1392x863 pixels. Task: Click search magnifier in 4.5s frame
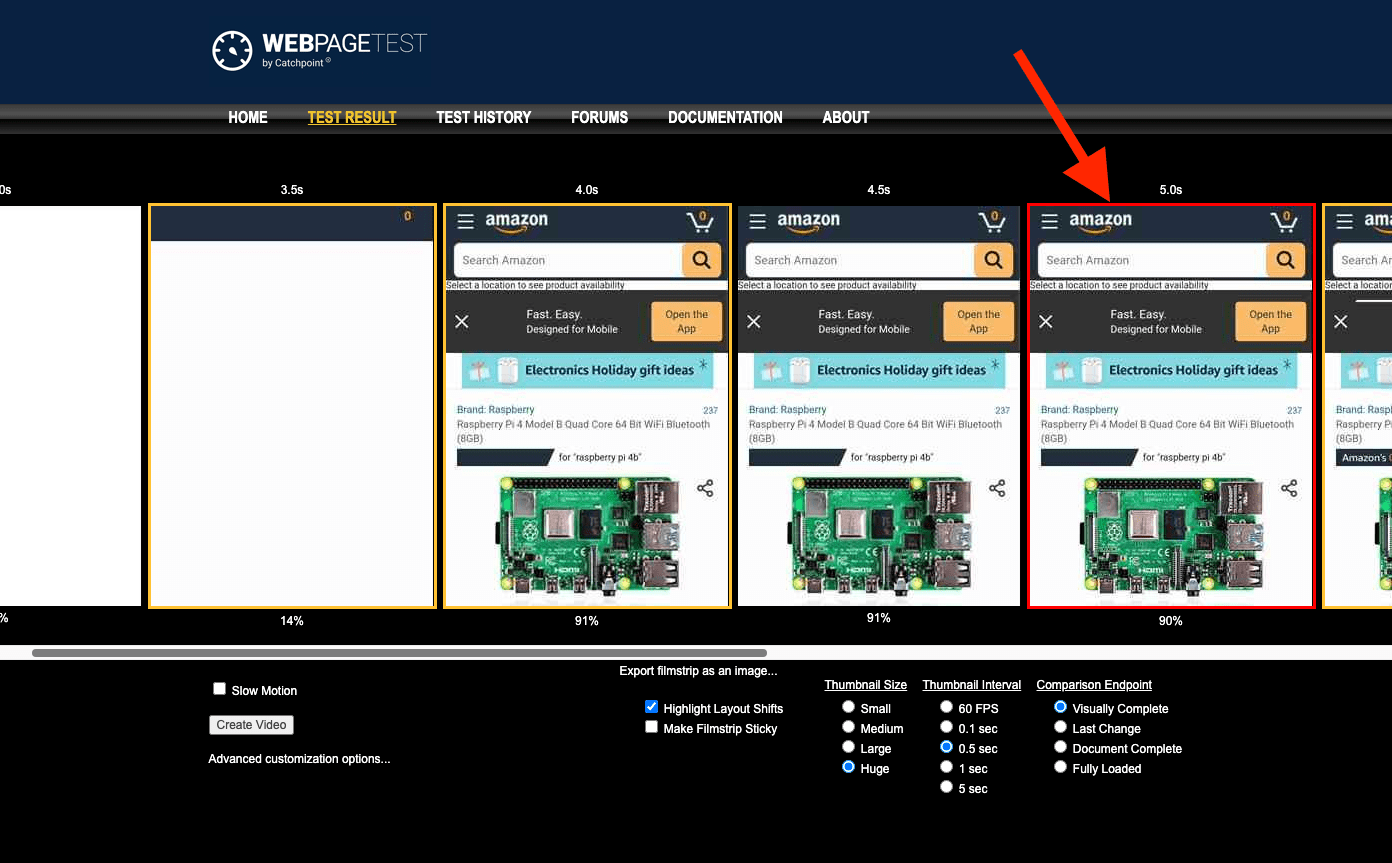(x=994, y=260)
